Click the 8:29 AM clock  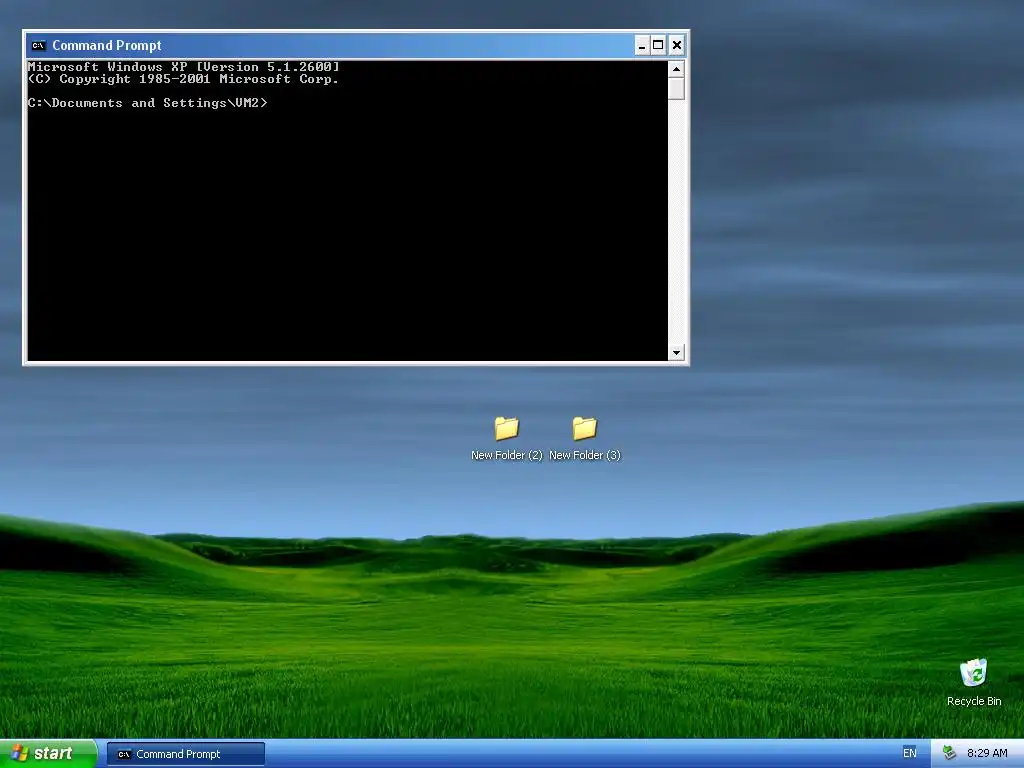[x=987, y=753]
